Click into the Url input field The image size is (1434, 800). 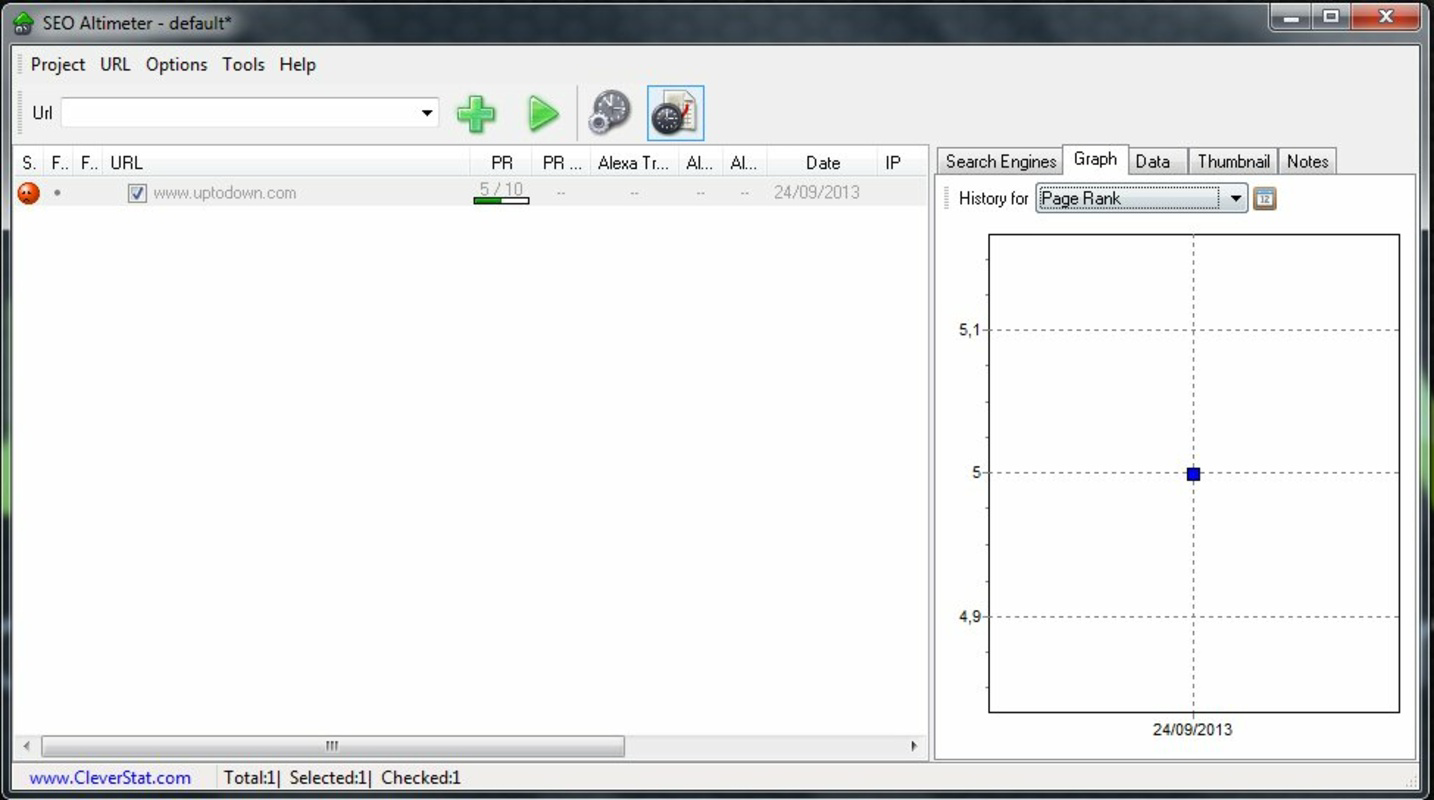238,113
